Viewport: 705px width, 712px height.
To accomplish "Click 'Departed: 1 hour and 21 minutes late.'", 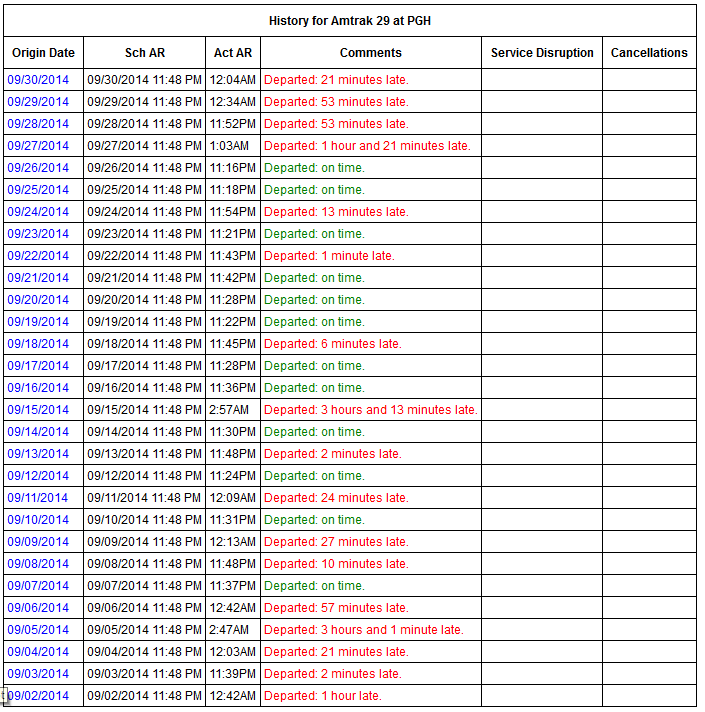I will (367, 146).
